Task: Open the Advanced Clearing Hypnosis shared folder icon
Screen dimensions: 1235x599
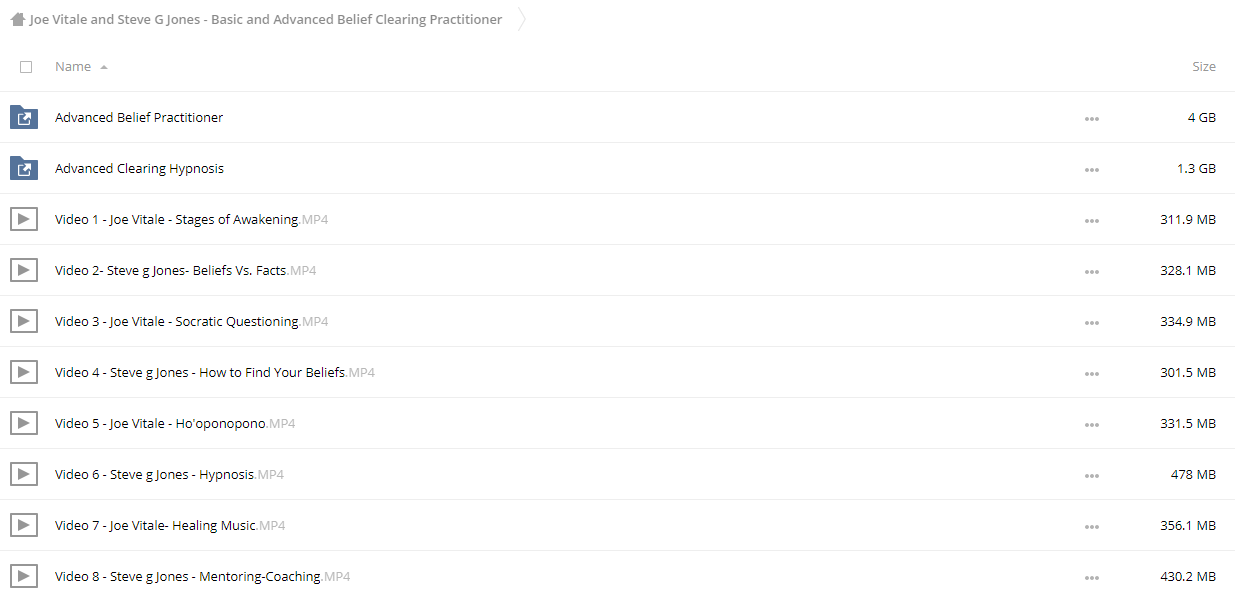Action: 24,169
